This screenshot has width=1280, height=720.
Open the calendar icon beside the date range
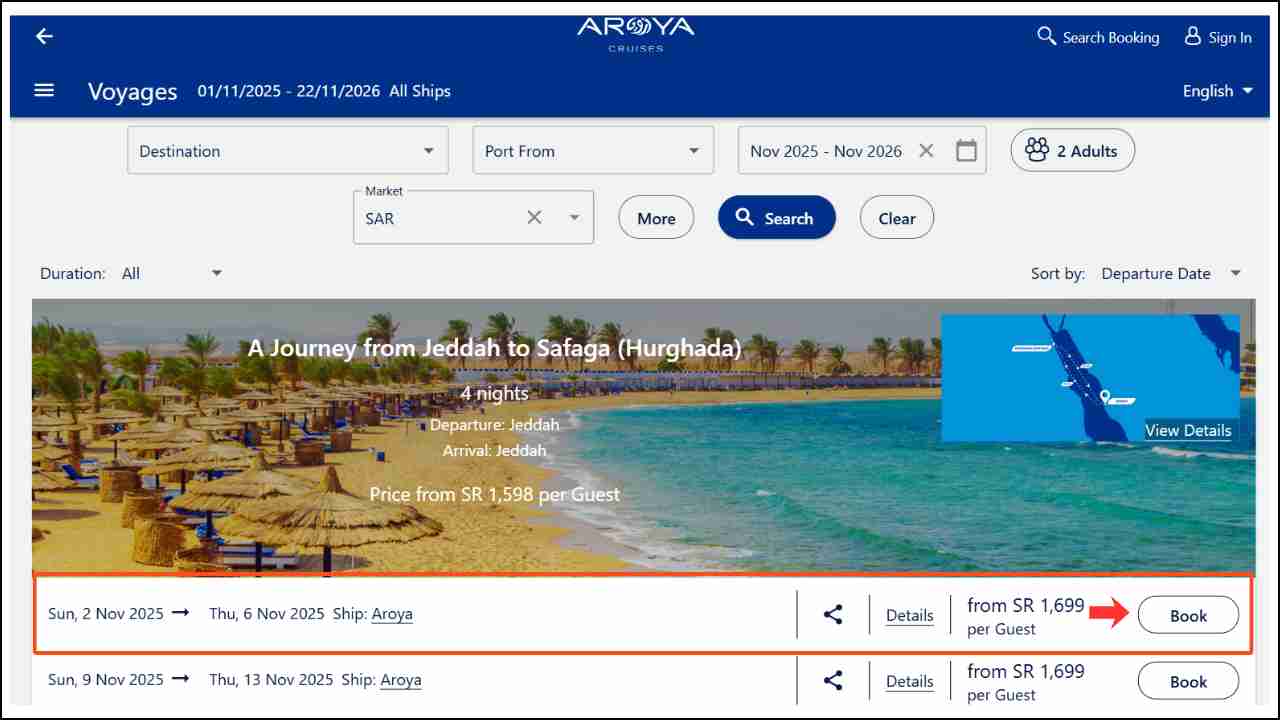[965, 150]
